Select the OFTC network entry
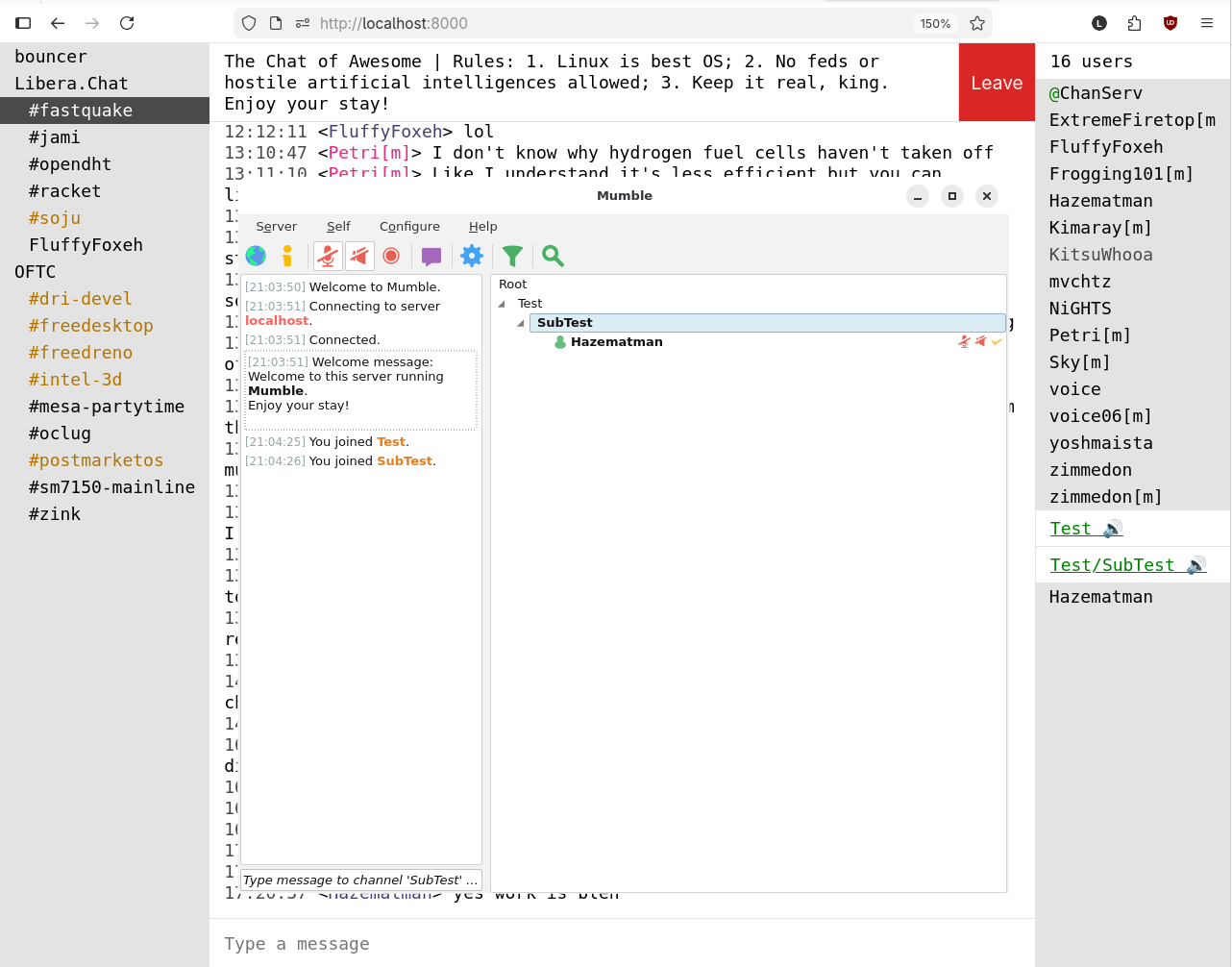Screen dimensions: 1232x967 [x=105, y=272]
